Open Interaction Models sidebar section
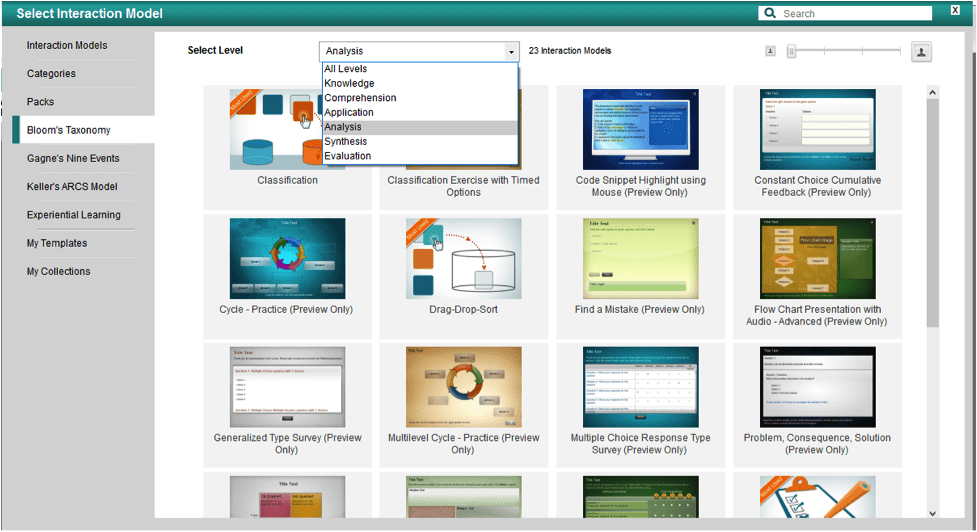This screenshot has height=532, width=977. [x=67, y=45]
